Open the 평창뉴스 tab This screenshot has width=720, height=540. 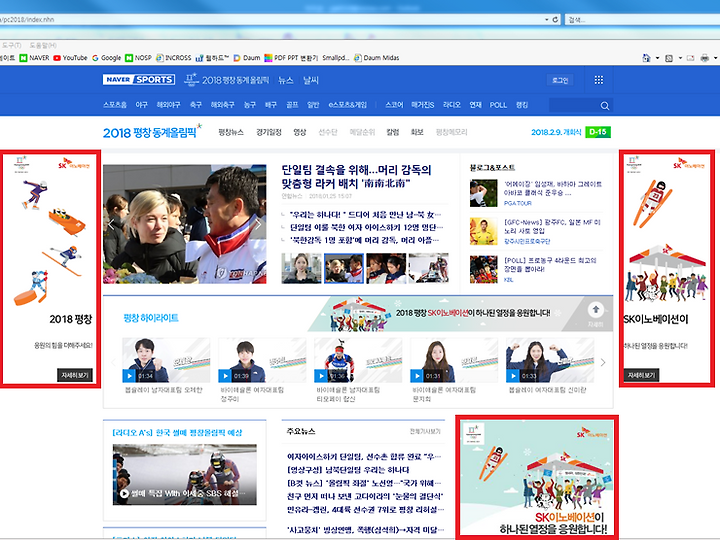[231, 132]
